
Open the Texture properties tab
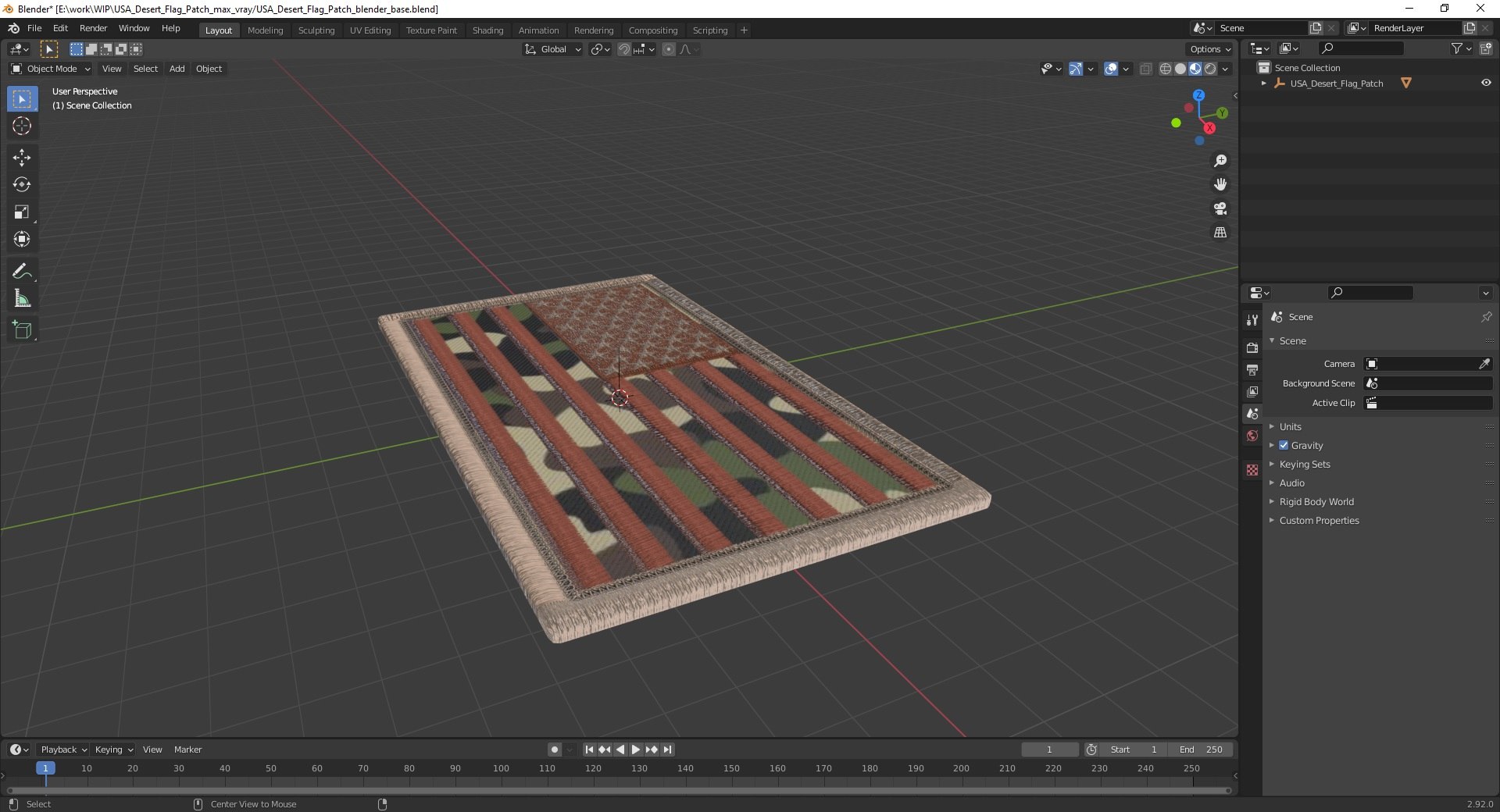1252,470
